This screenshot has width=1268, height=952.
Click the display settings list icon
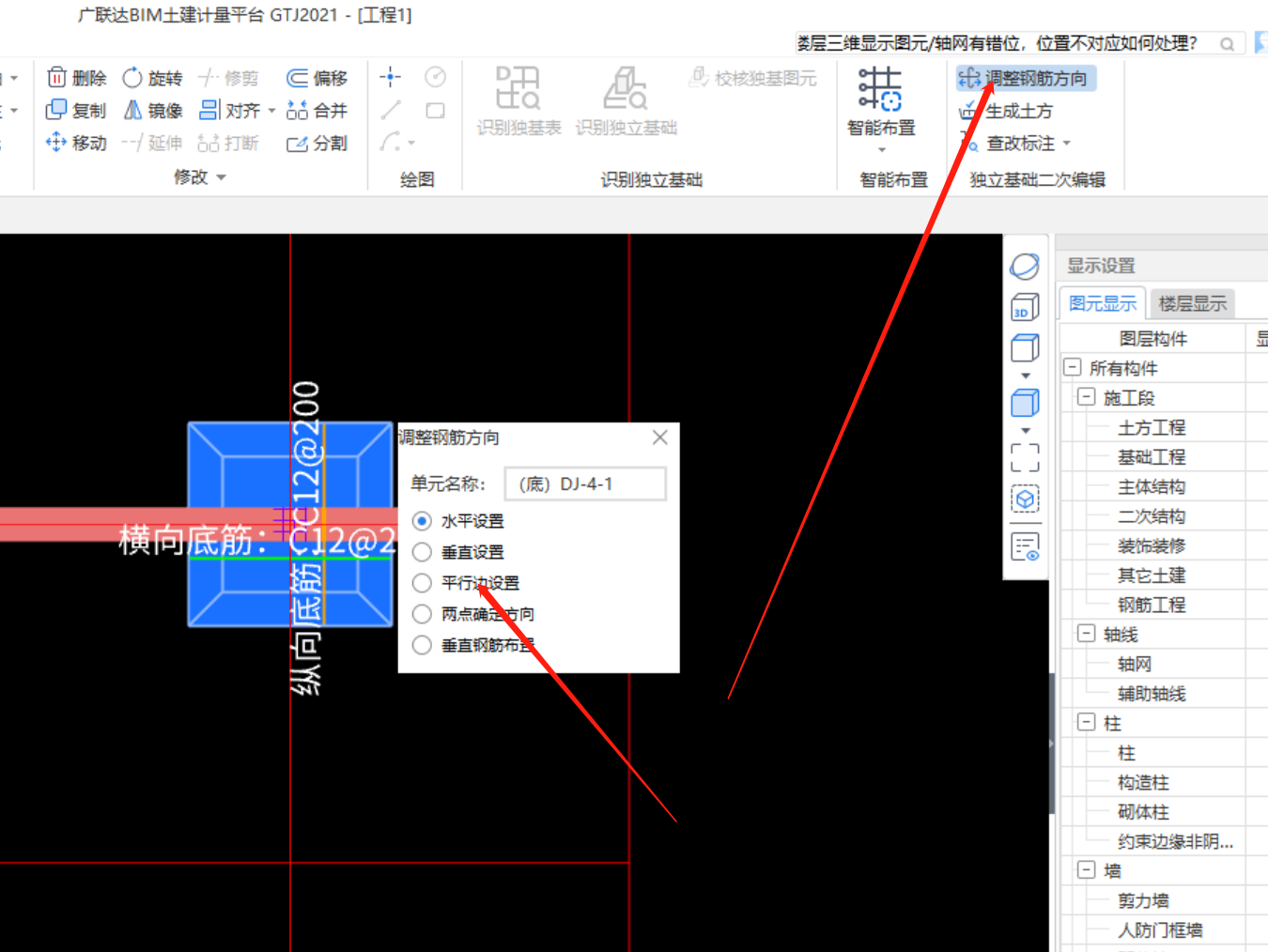(1025, 546)
